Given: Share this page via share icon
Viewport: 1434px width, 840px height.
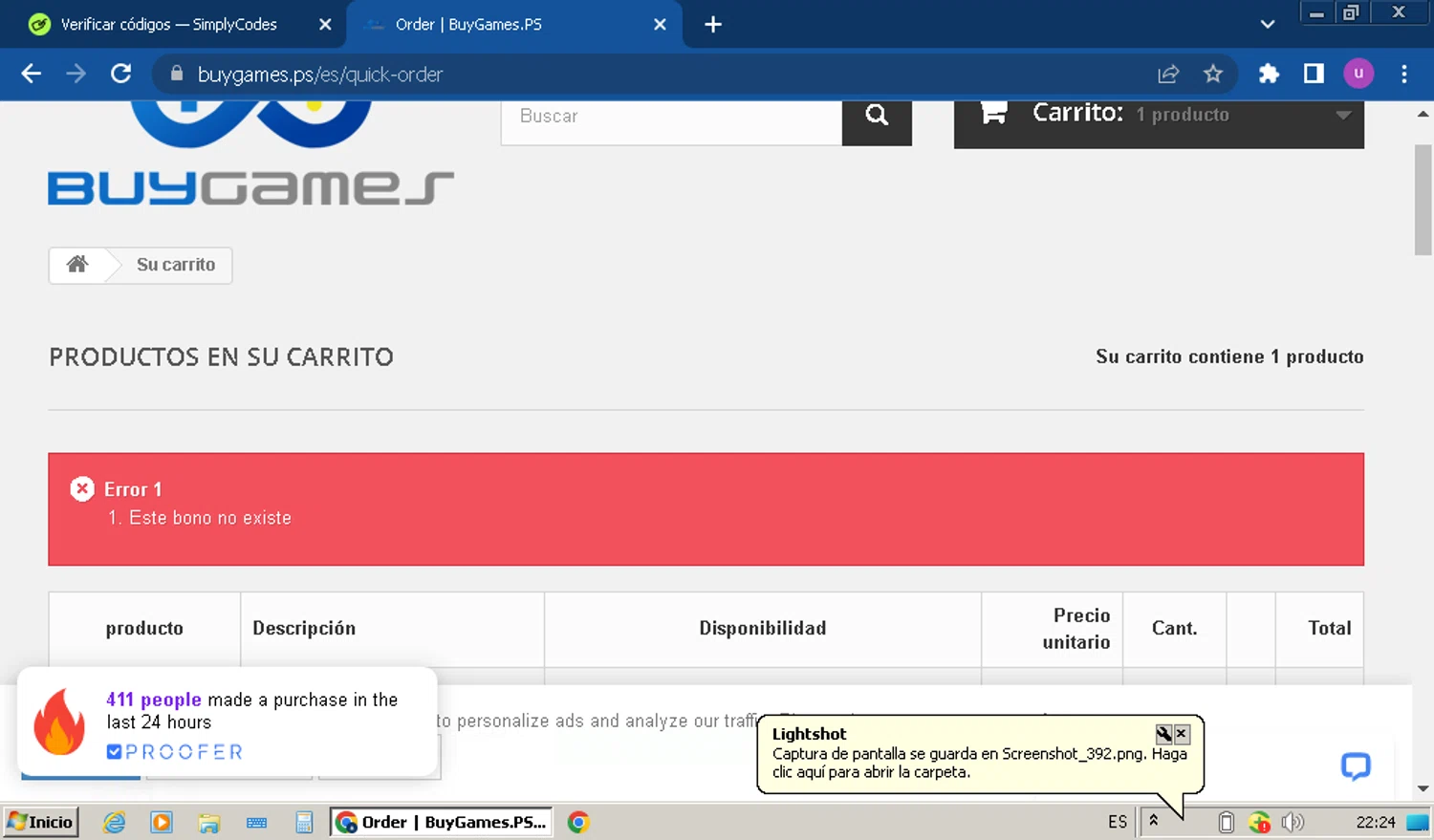Looking at the screenshot, I should click(1168, 74).
